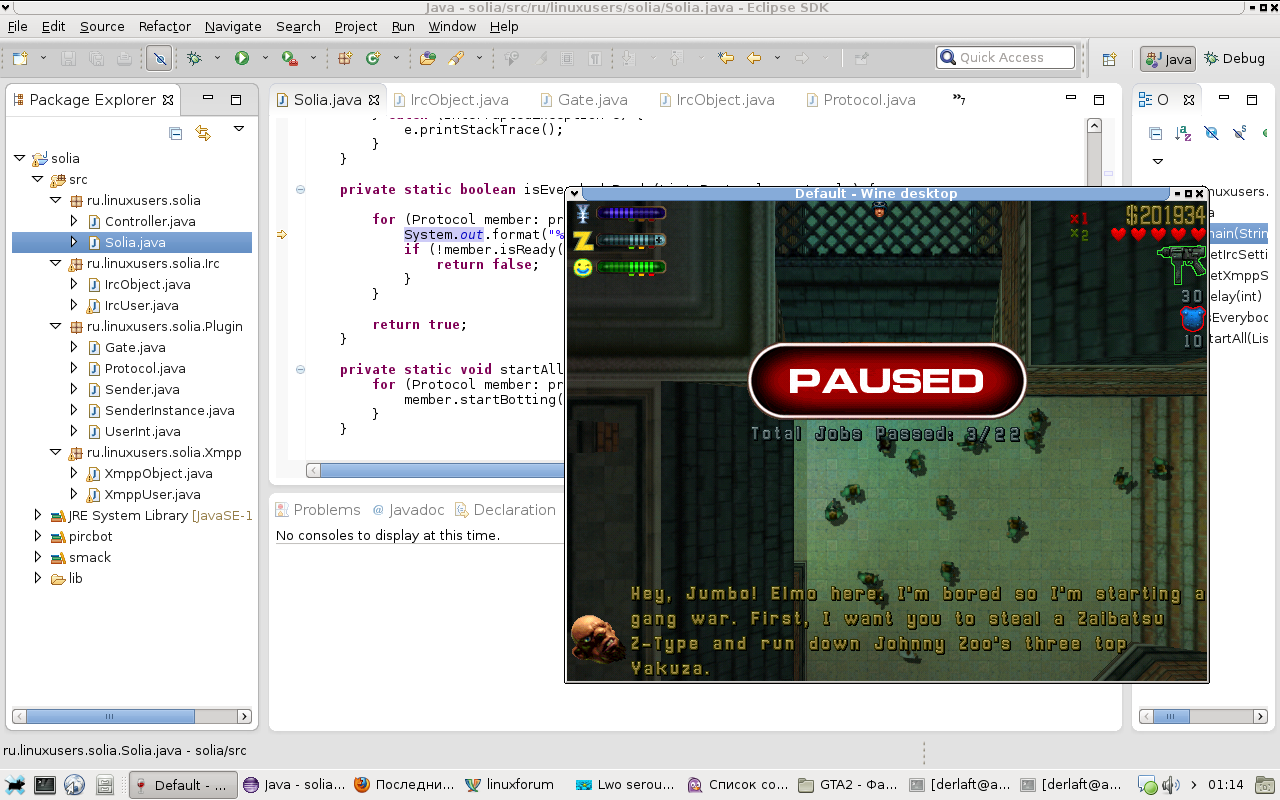This screenshot has width=1280, height=800.
Task: Expand the pircbot project
Action: 37,536
